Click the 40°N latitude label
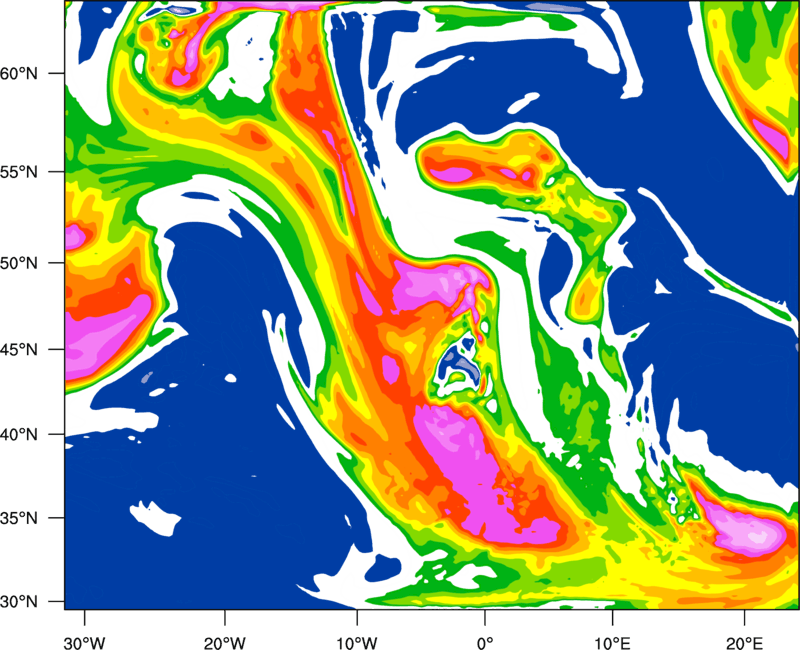Image resolution: width=800 pixels, height=650 pixels. [19, 435]
